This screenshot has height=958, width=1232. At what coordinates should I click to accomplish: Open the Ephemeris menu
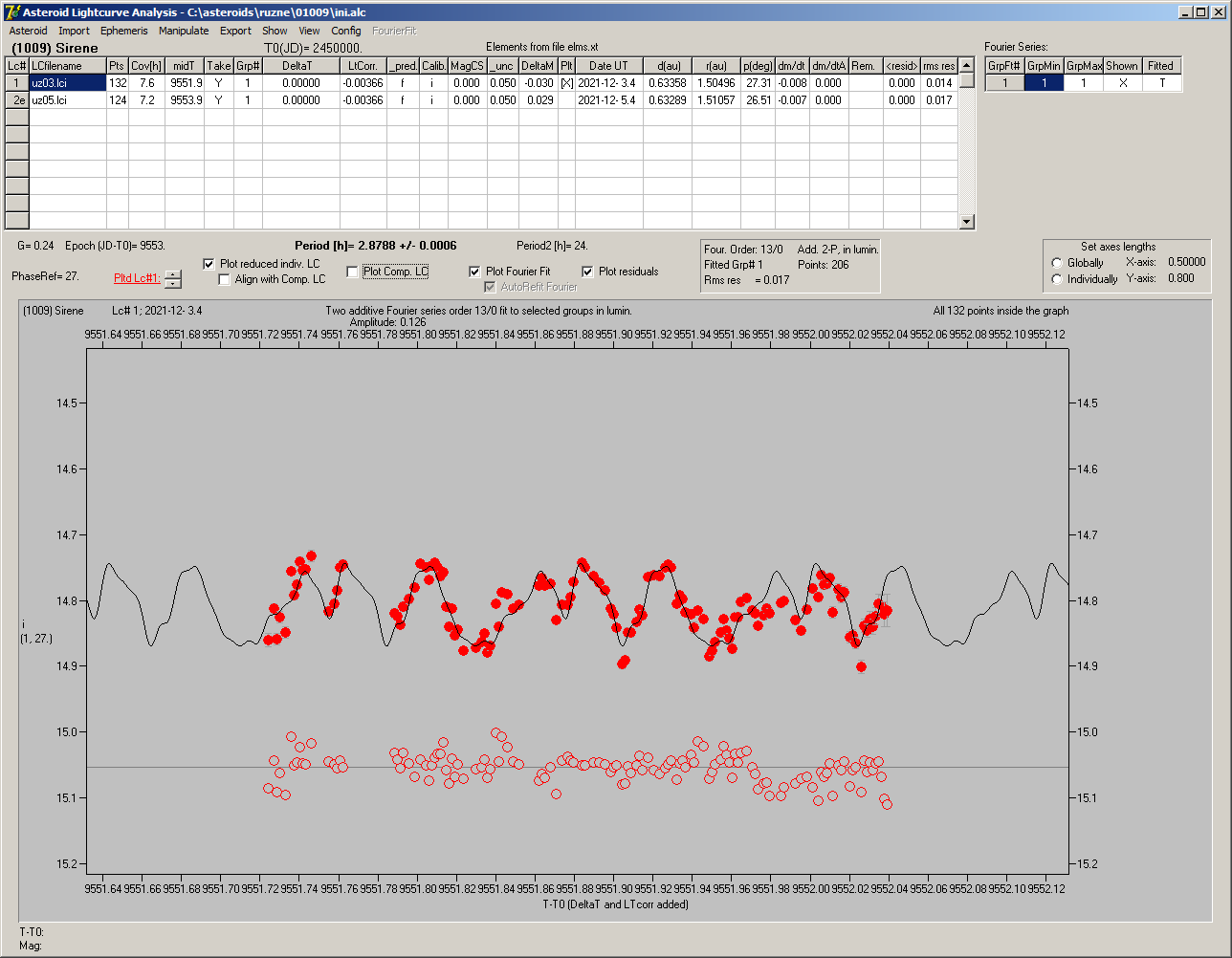(x=124, y=31)
